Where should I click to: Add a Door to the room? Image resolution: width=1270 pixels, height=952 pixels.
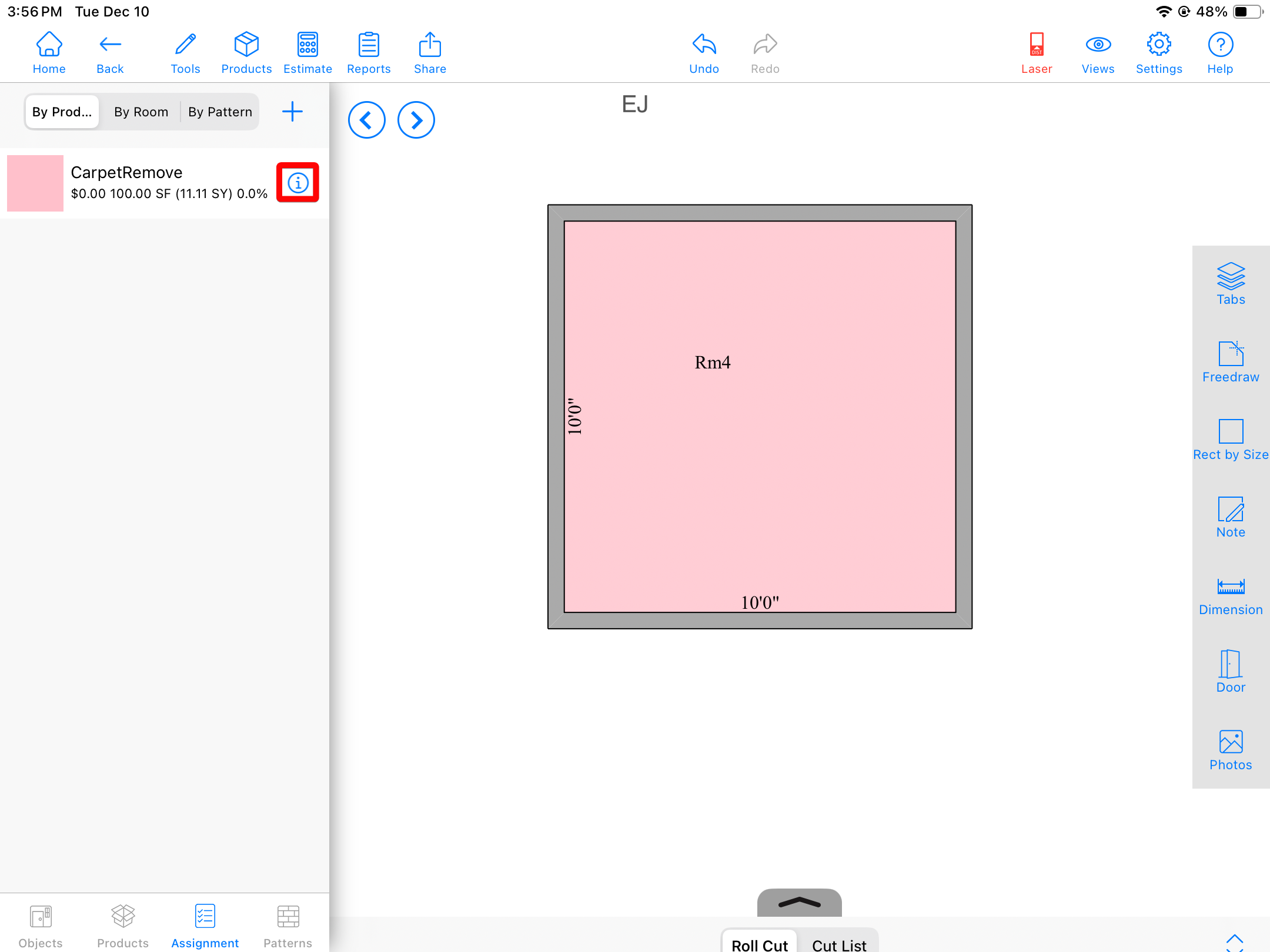tap(1230, 672)
